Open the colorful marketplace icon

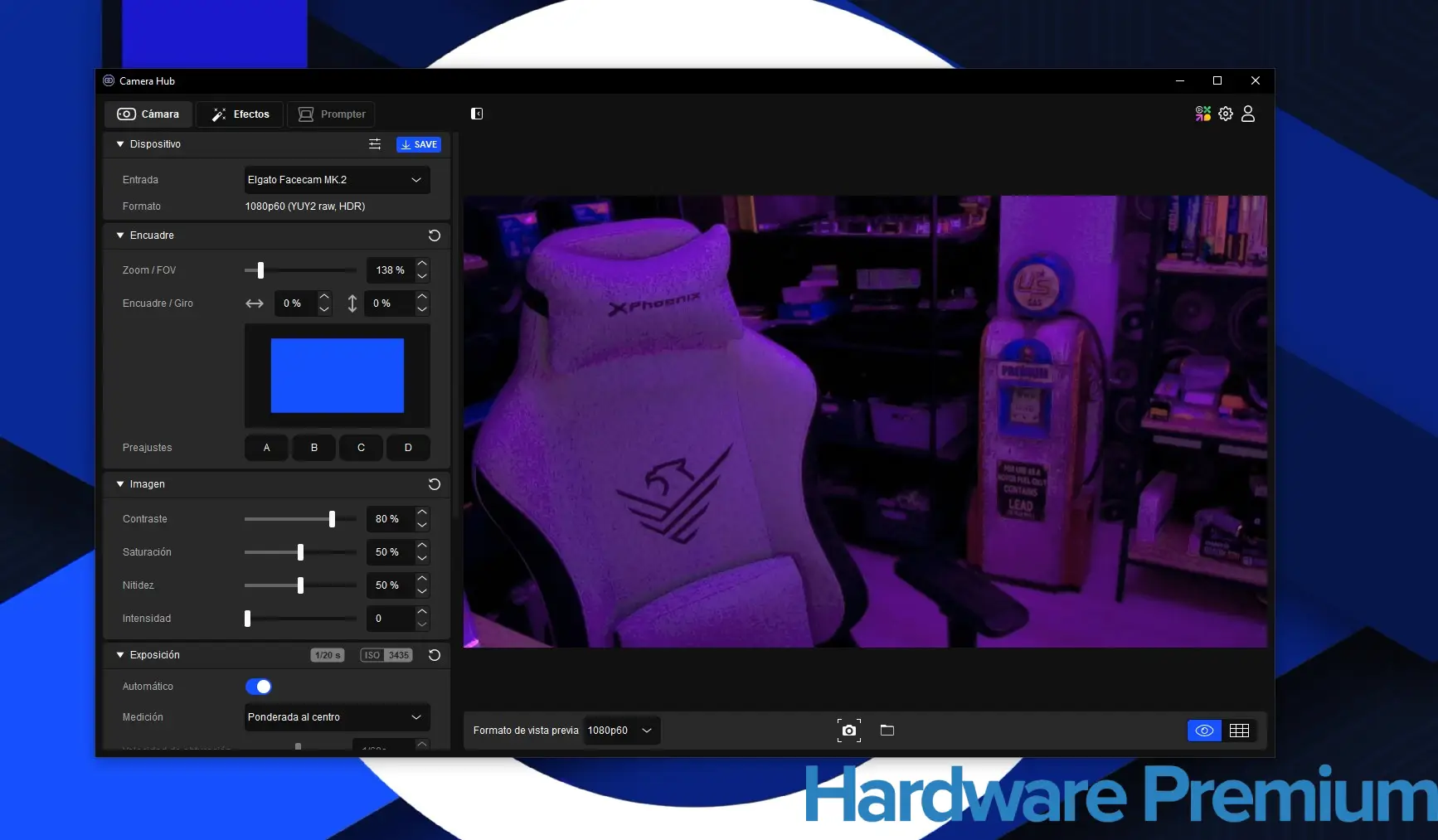pos(1202,114)
